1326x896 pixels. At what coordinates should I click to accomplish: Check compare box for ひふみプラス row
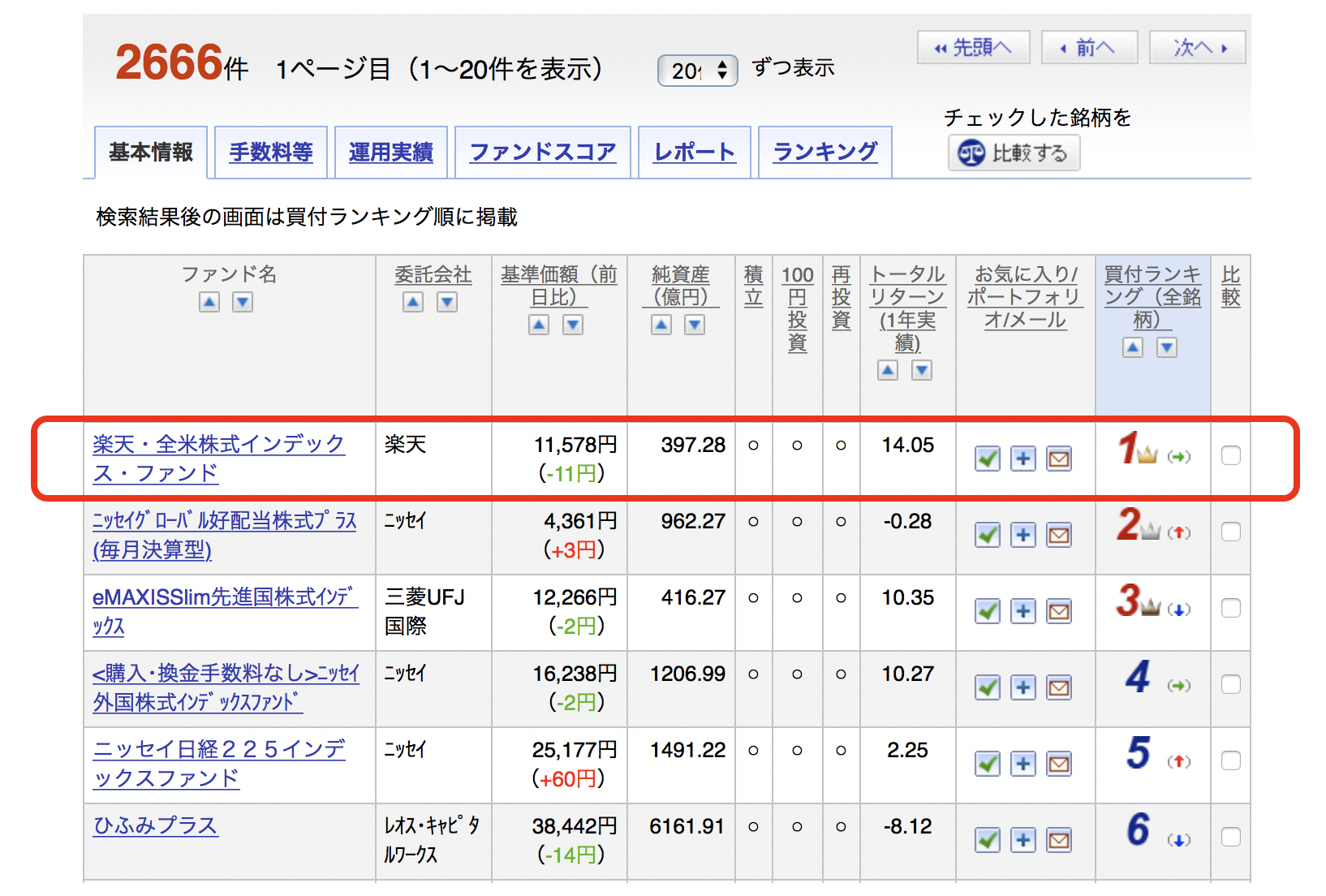[x=1231, y=837]
